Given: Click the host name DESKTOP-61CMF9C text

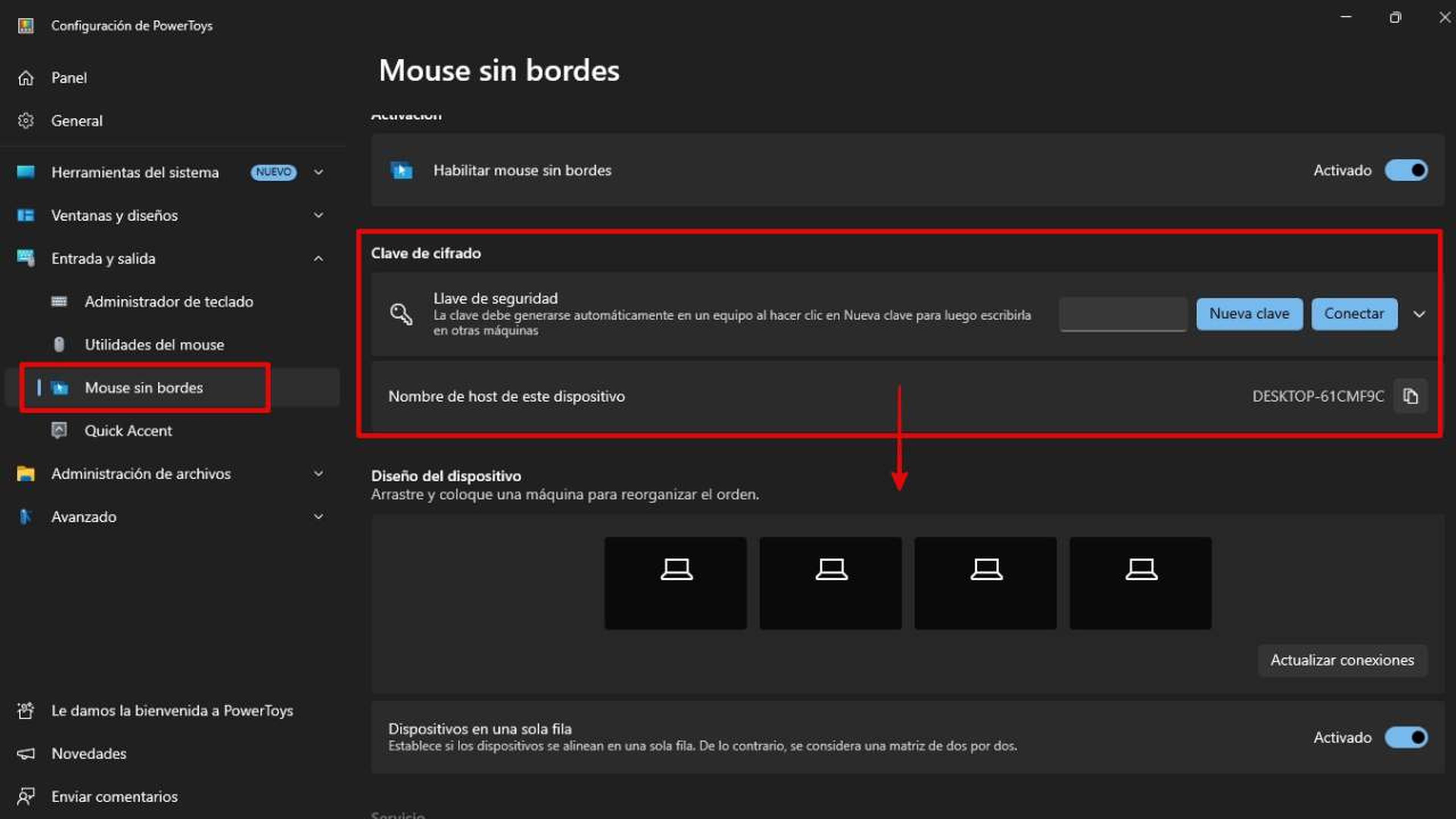Looking at the screenshot, I should click(x=1318, y=396).
